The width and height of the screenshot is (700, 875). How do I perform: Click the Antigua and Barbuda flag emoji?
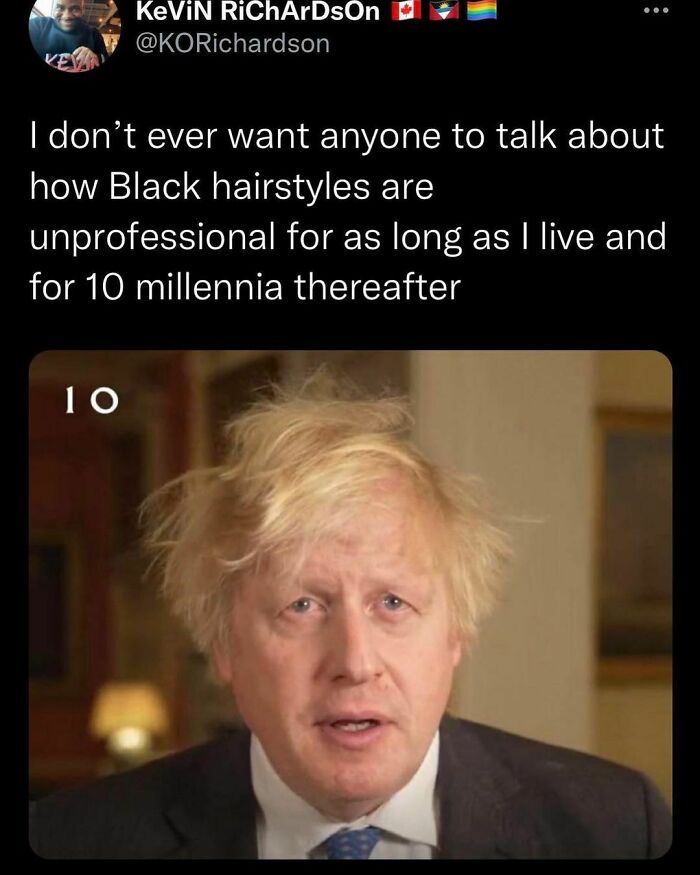443,11
